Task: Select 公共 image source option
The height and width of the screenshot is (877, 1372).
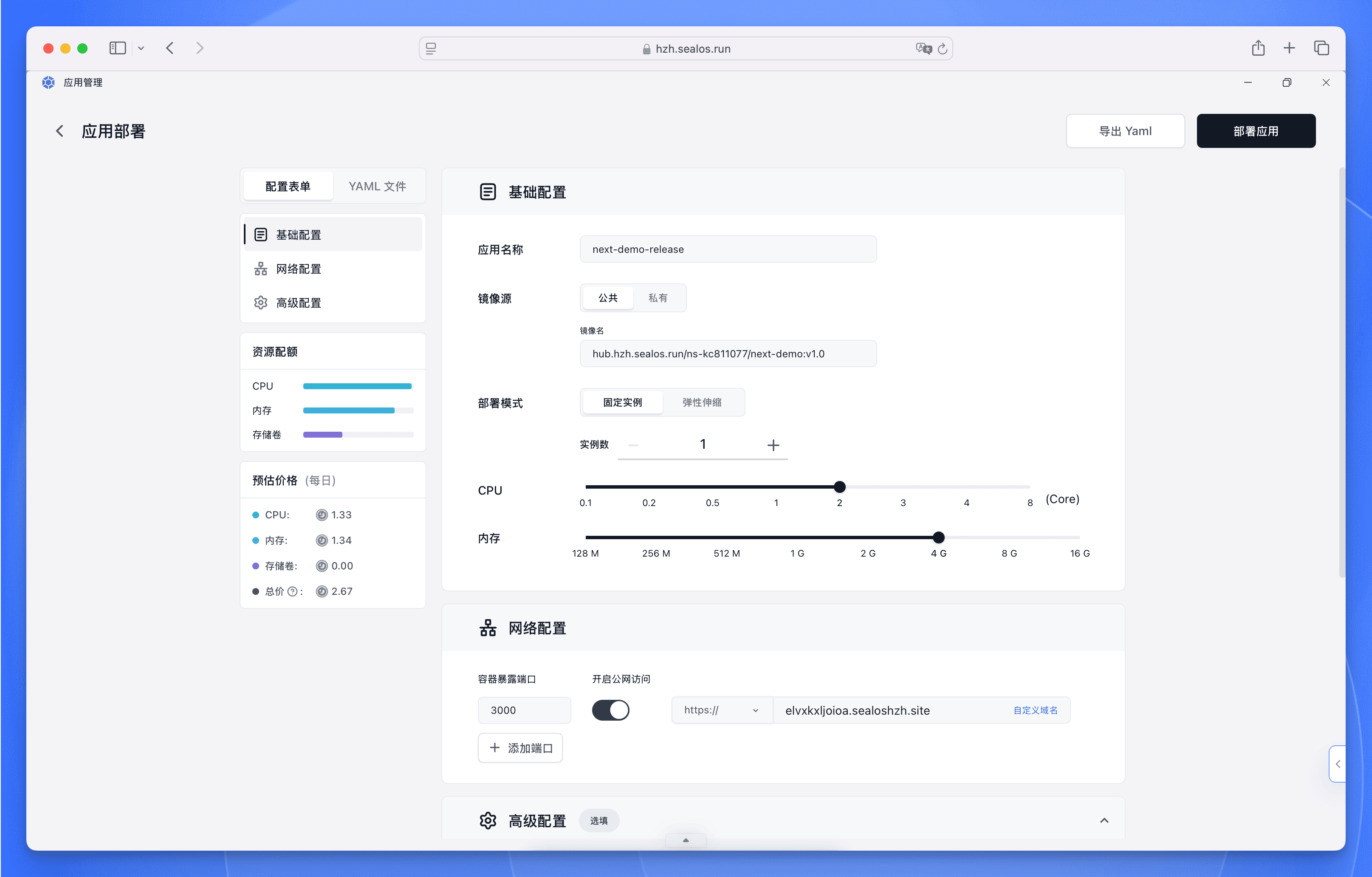Action: point(608,298)
